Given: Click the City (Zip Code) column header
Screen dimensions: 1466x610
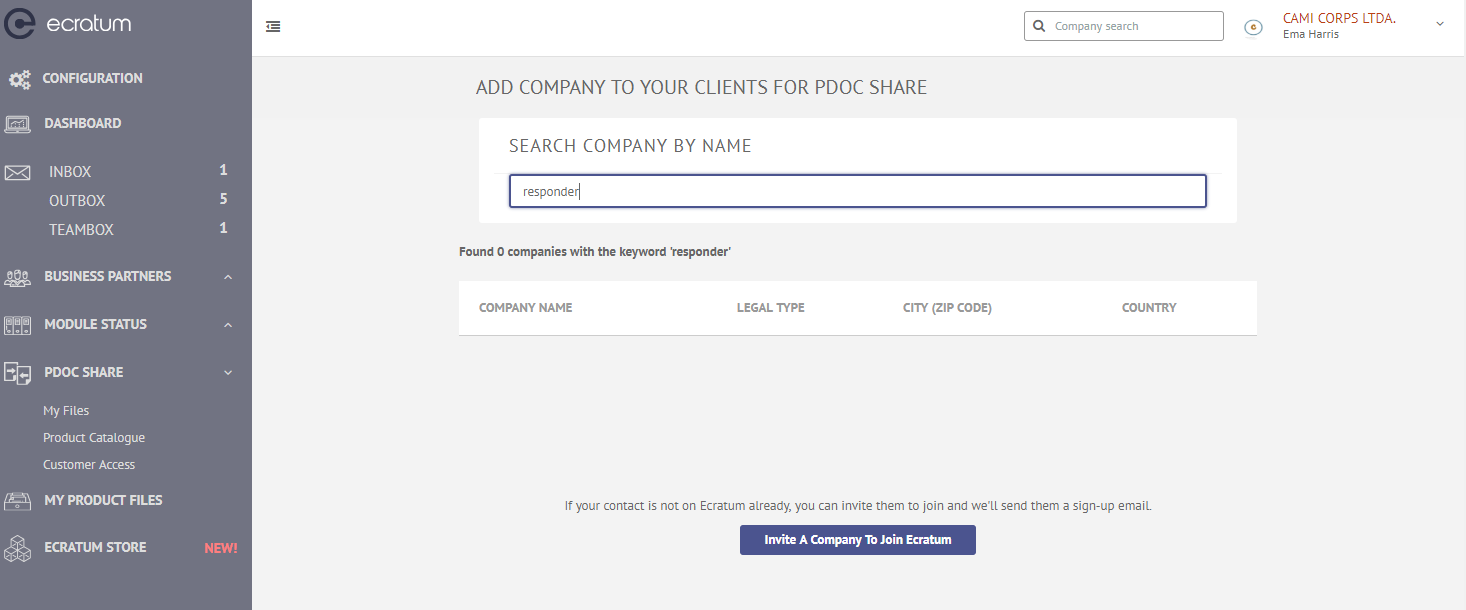Looking at the screenshot, I should 947,308.
